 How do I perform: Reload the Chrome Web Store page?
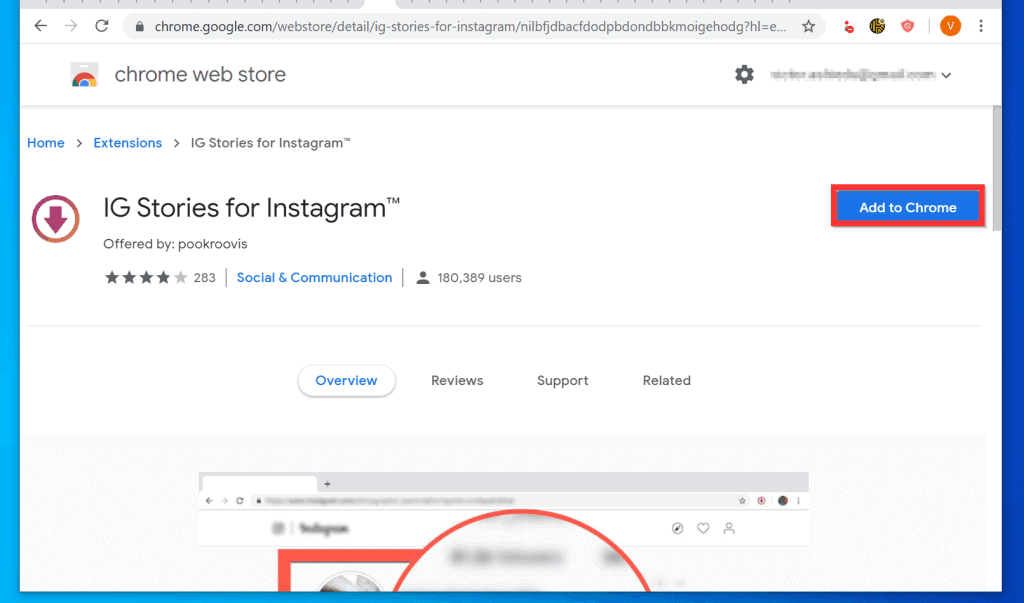pos(102,26)
